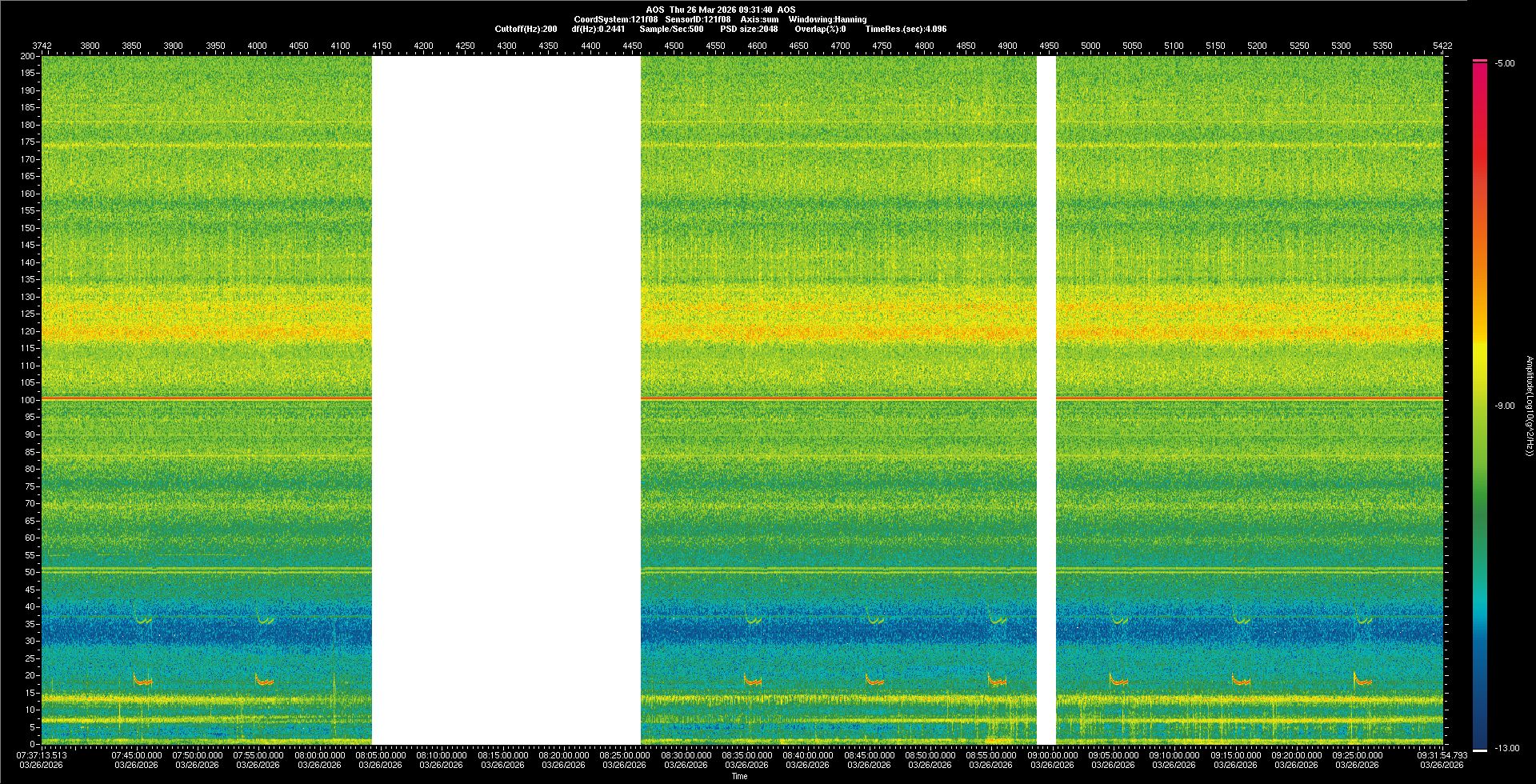Image resolution: width=1536 pixels, height=784 pixels.
Task: Click the 5000 tick label on top axis
Action: tap(1090, 46)
